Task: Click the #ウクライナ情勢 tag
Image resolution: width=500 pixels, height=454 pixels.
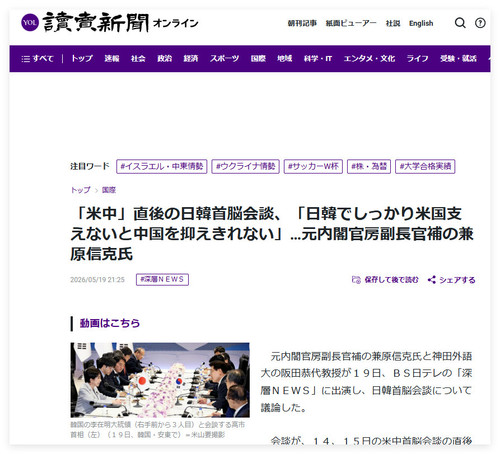Action: [x=245, y=166]
